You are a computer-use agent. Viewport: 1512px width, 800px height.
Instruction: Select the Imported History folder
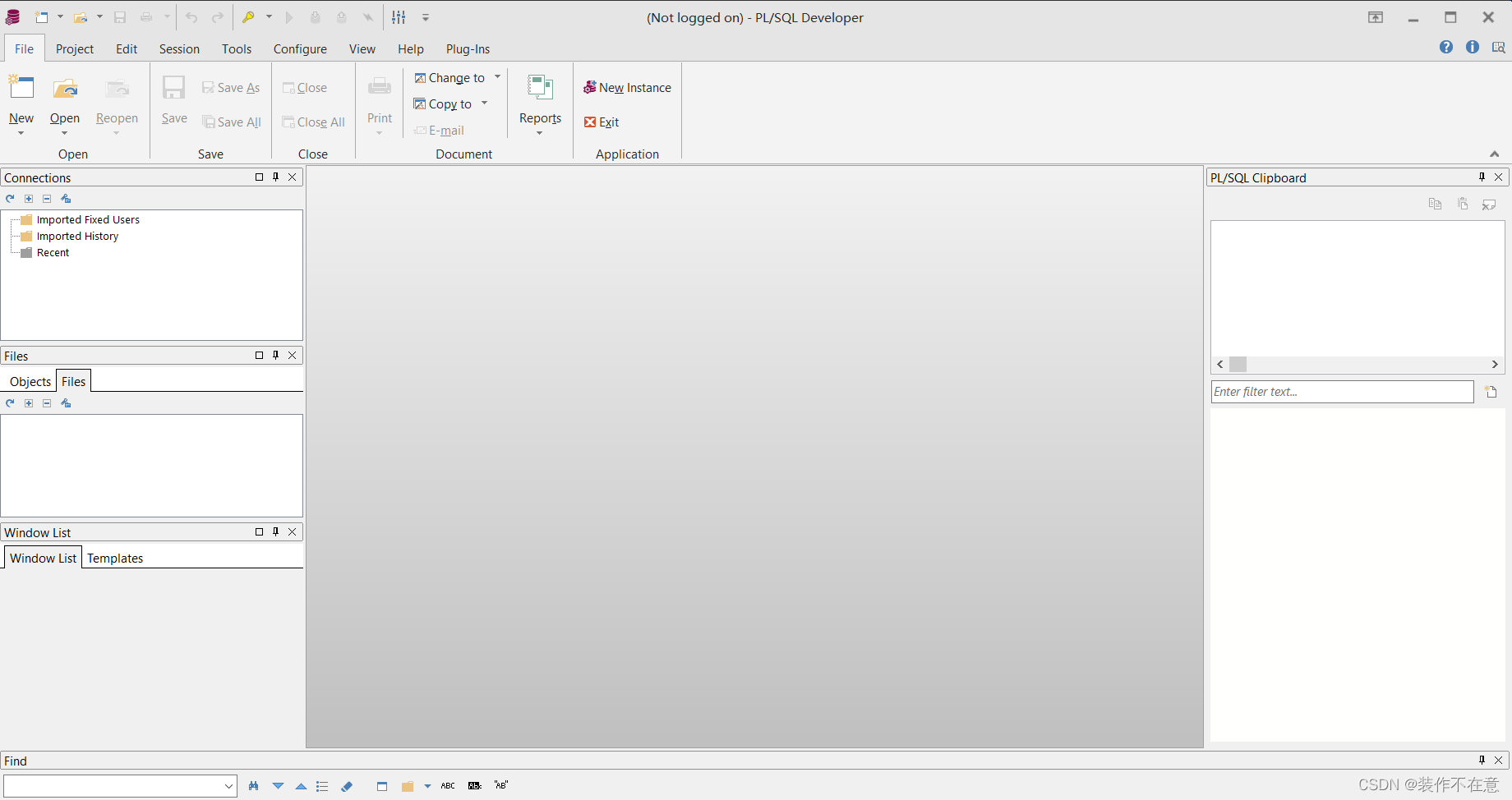(77, 237)
